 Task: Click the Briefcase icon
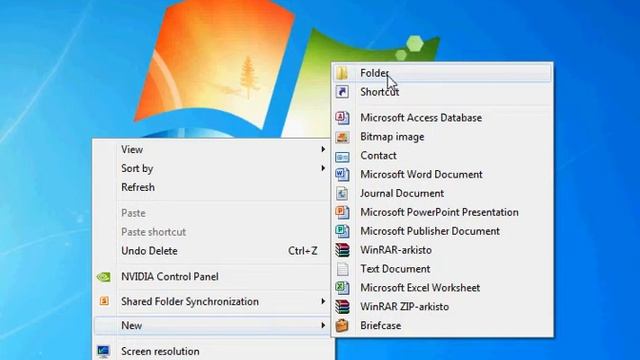342,325
